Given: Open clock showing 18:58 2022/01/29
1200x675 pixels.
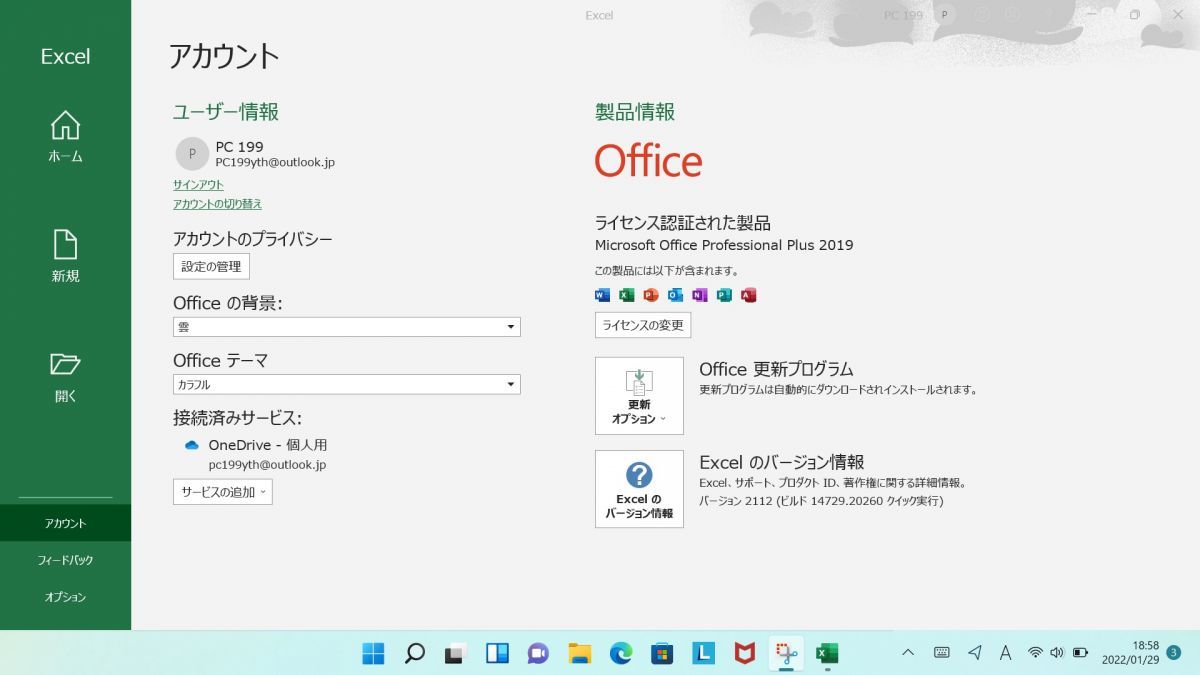Looking at the screenshot, I should tap(1130, 653).
